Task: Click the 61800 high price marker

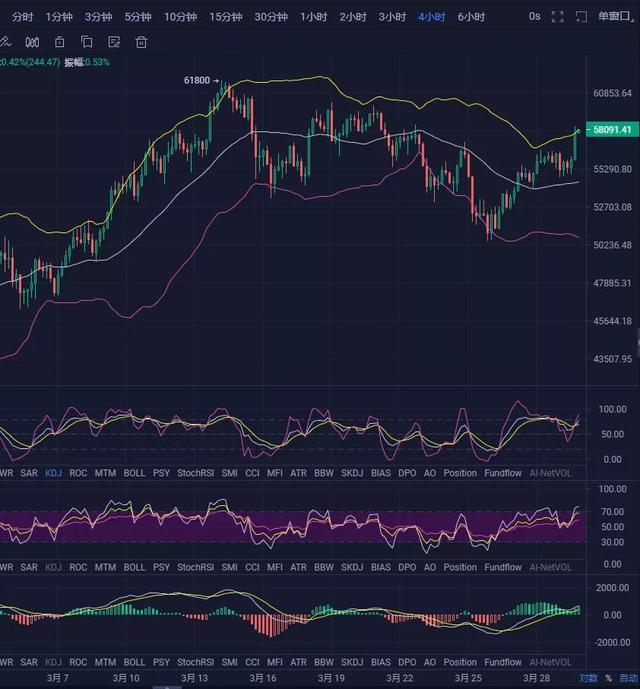Action: [197, 80]
